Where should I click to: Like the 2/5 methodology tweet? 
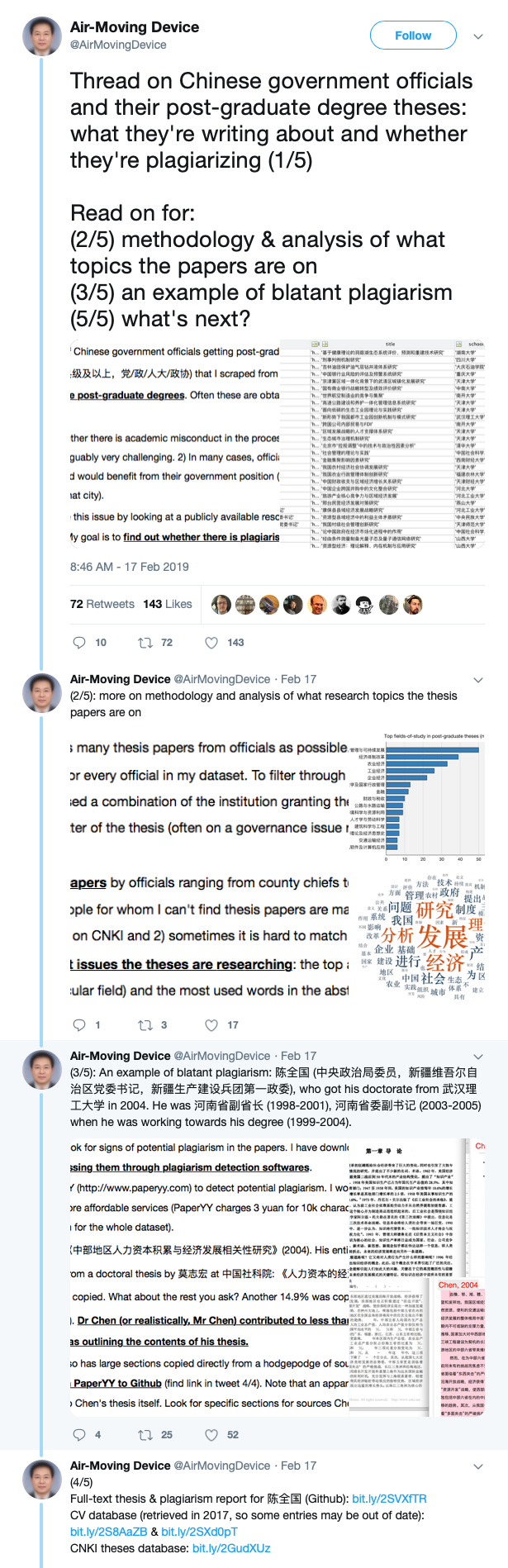pos(211,1025)
